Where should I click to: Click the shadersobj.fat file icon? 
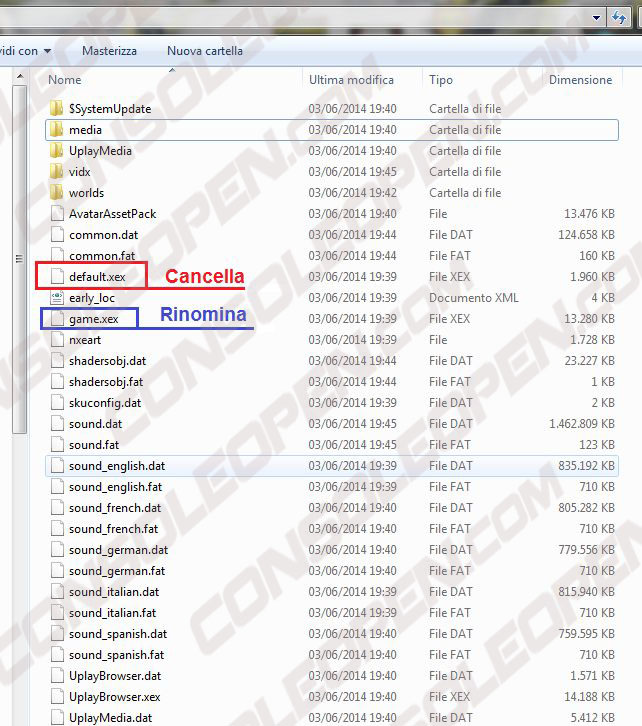(x=57, y=382)
